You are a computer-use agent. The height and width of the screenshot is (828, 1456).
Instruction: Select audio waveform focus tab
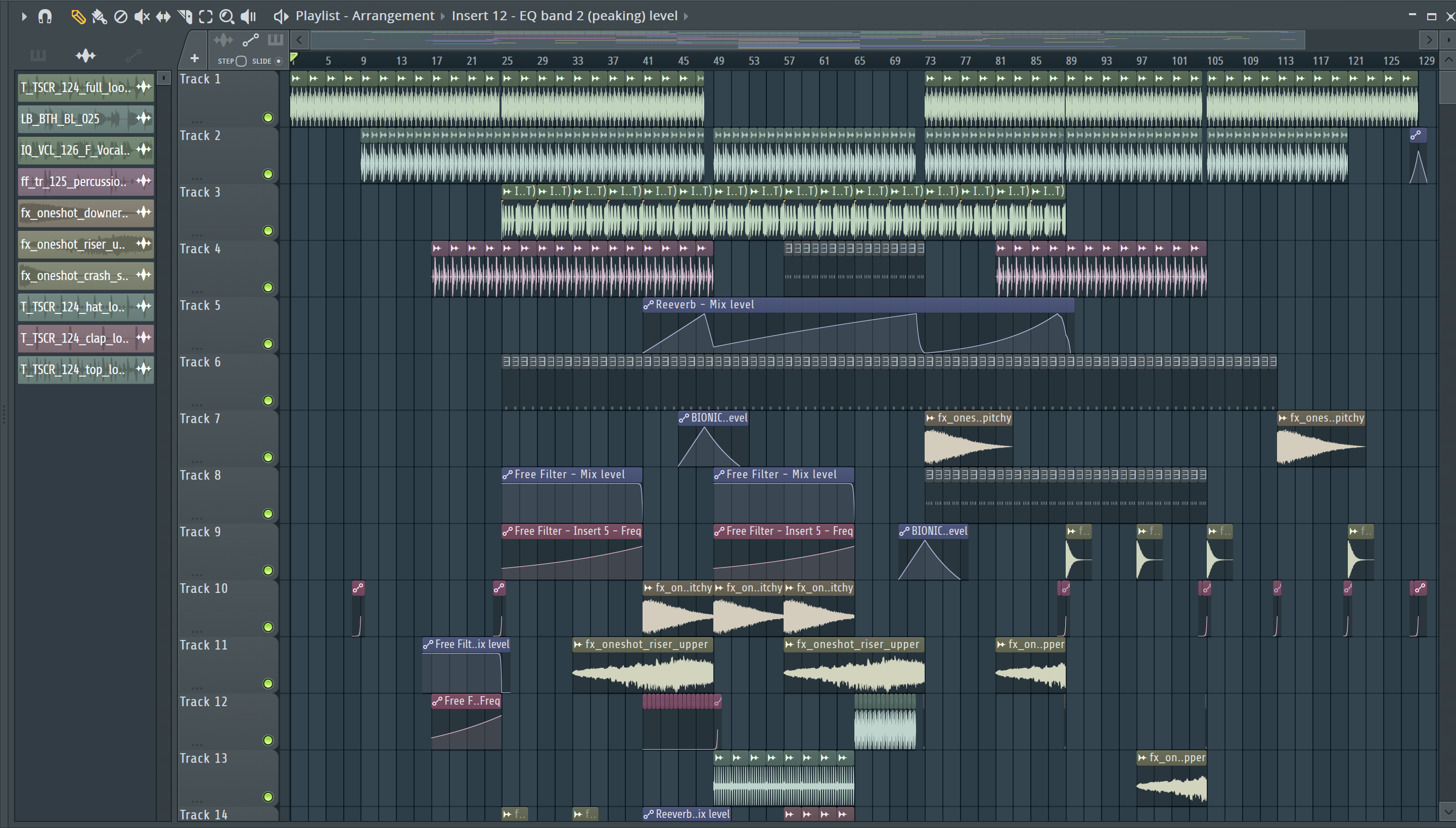click(x=223, y=40)
